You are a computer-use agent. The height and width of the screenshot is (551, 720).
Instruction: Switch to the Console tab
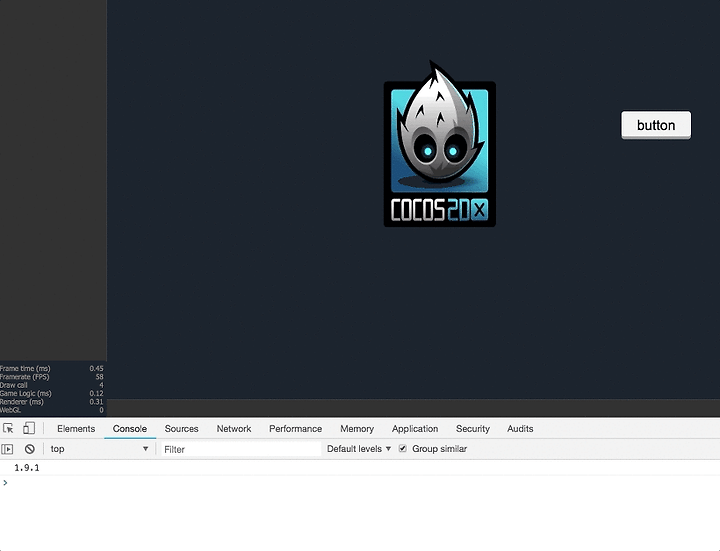(x=130, y=428)
